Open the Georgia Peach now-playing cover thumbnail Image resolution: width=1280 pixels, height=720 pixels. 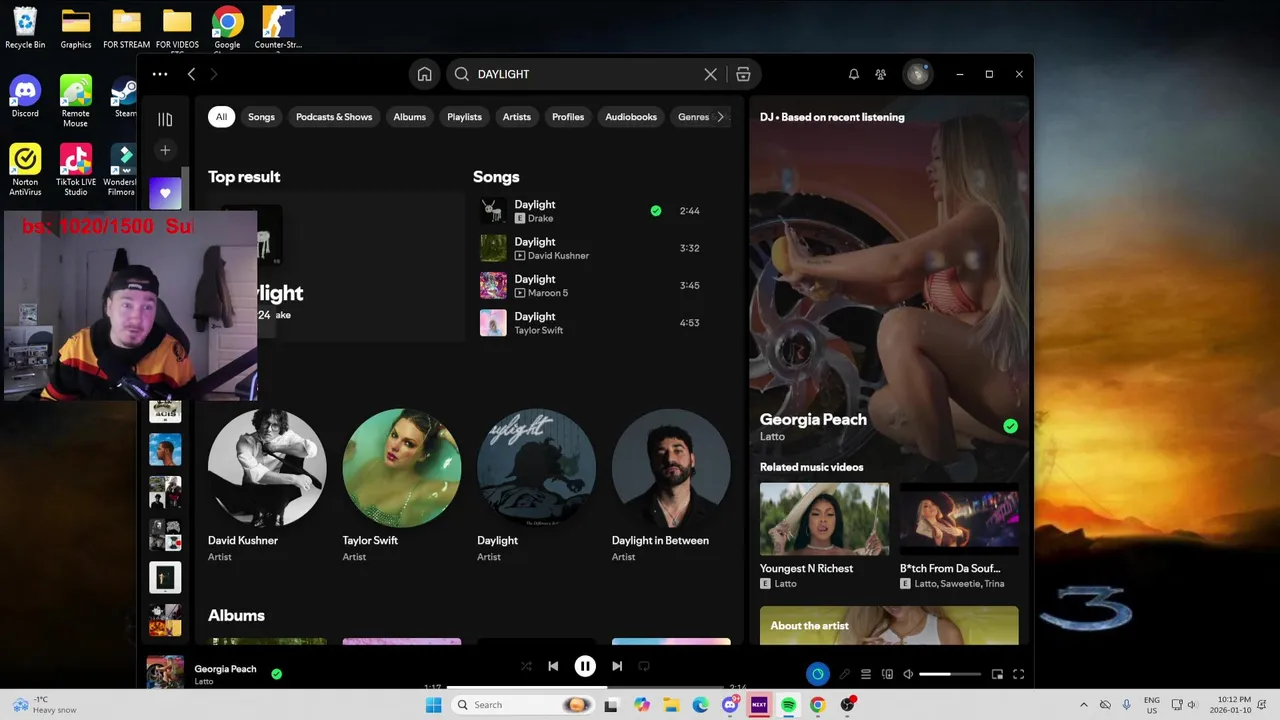pyautogui.click(x=165, y=672)
